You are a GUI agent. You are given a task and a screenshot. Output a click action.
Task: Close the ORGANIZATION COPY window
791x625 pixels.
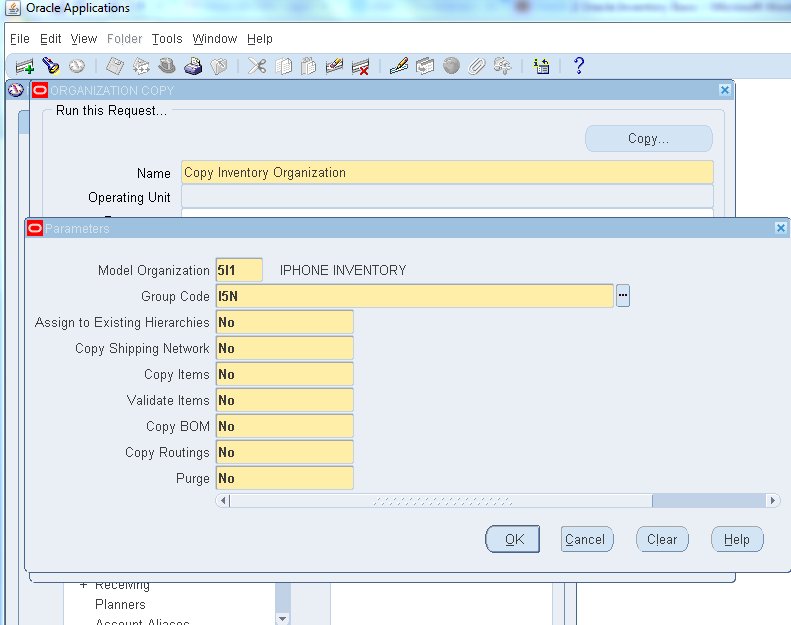(x=724, y=90)
